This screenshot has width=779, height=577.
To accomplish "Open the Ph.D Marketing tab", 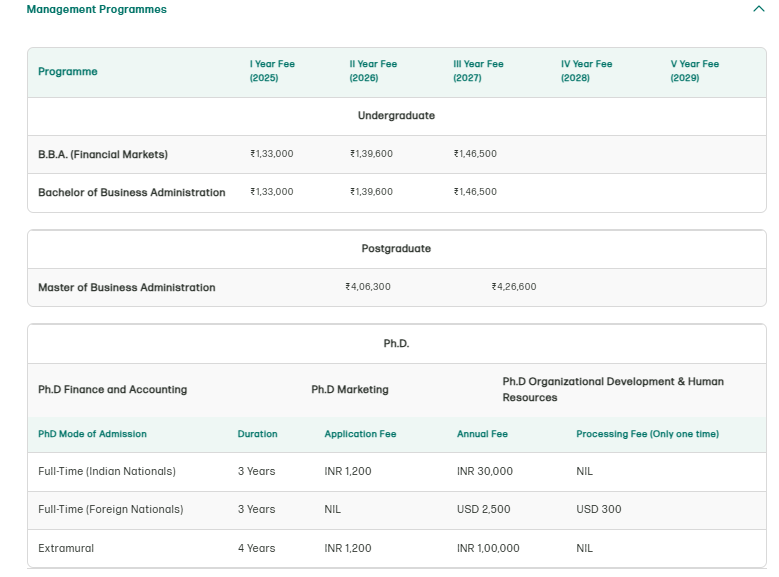I will point(349,389).
